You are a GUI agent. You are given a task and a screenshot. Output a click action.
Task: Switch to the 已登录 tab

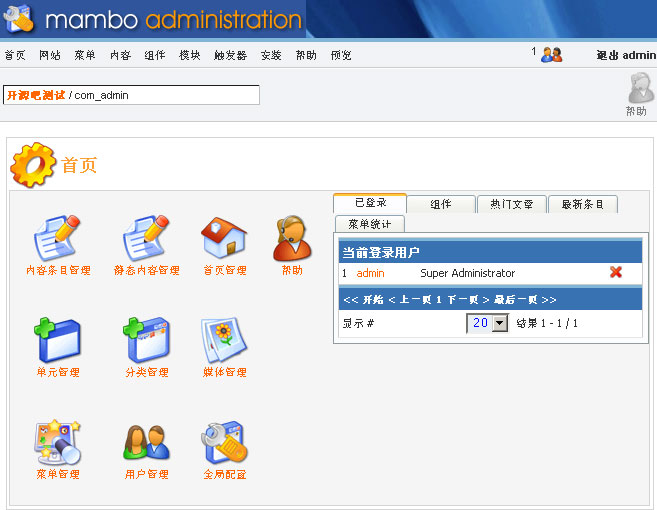[370, 203]
